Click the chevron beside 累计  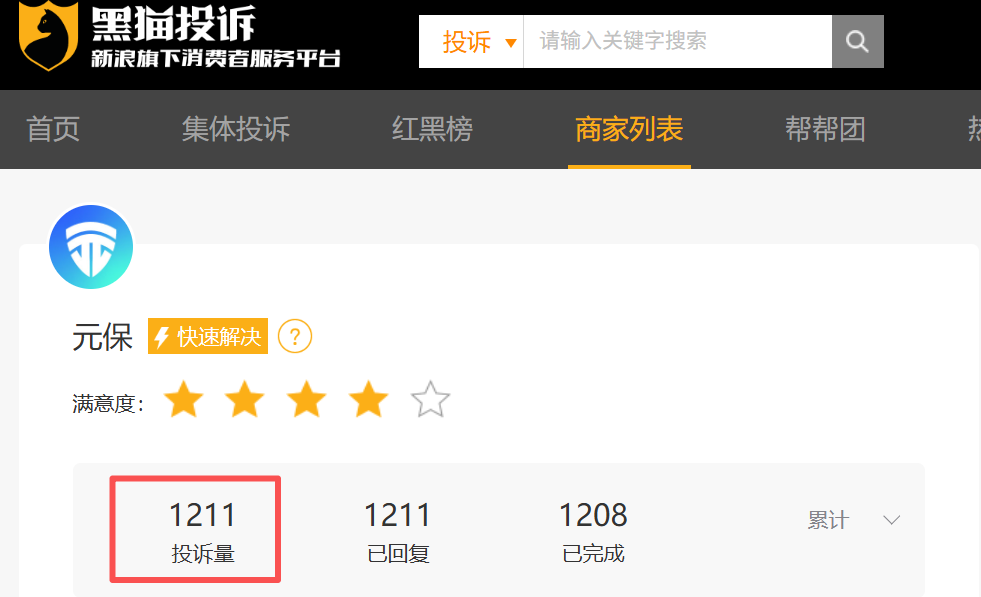click(x=892, y=520)
